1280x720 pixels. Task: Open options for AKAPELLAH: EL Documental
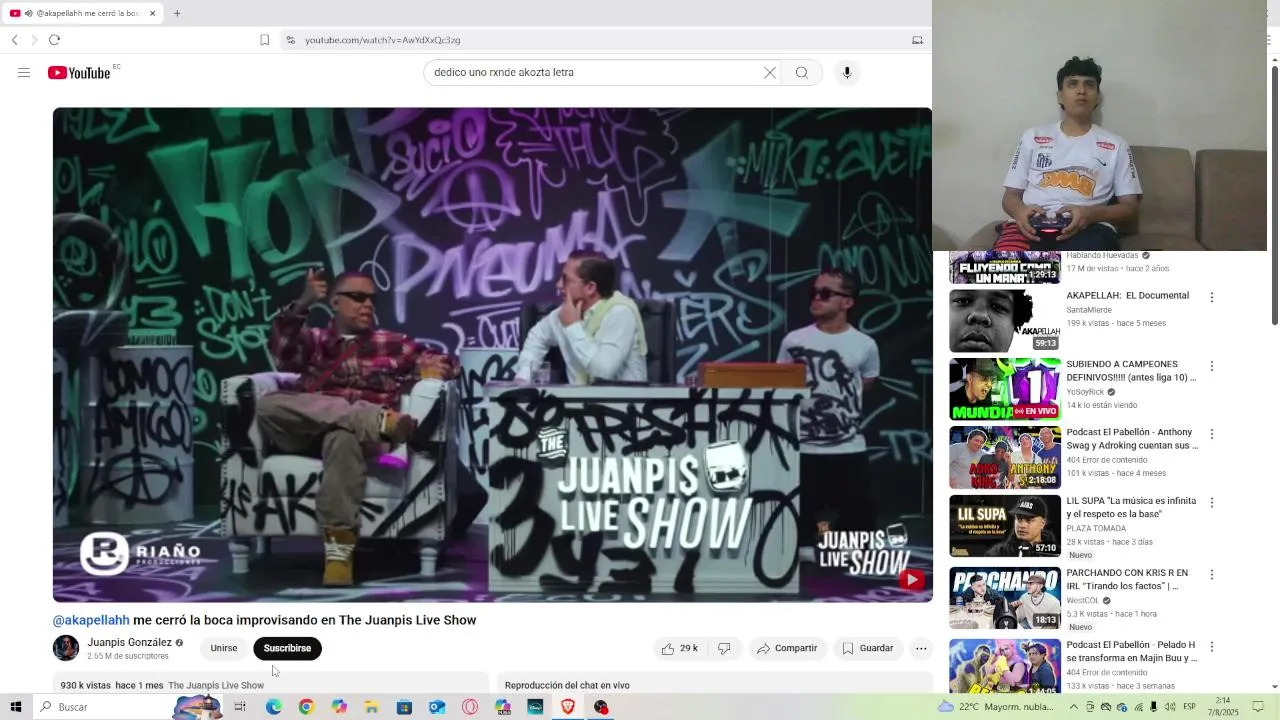click(1212, 297)
